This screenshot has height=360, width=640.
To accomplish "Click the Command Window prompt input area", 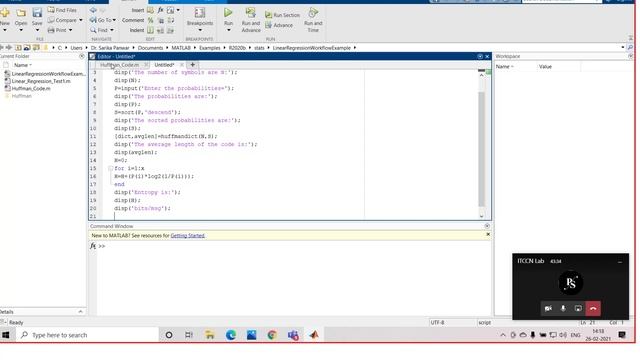I will (294, 247).
